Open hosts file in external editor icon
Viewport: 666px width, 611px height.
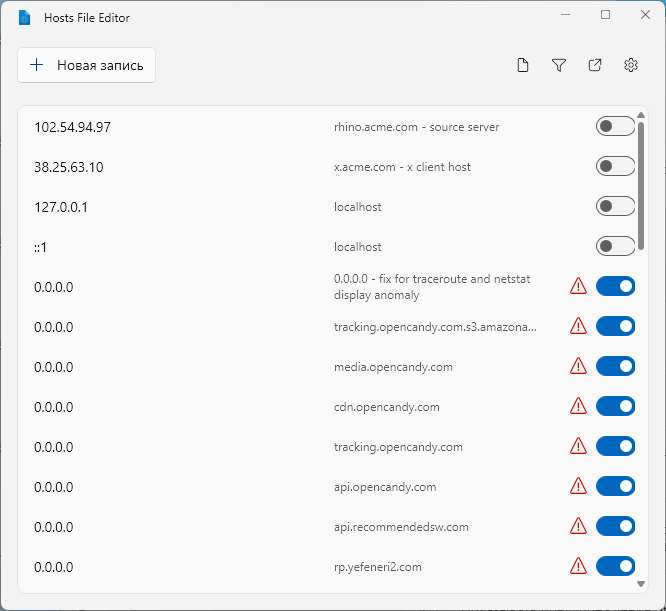click(595, 66)
